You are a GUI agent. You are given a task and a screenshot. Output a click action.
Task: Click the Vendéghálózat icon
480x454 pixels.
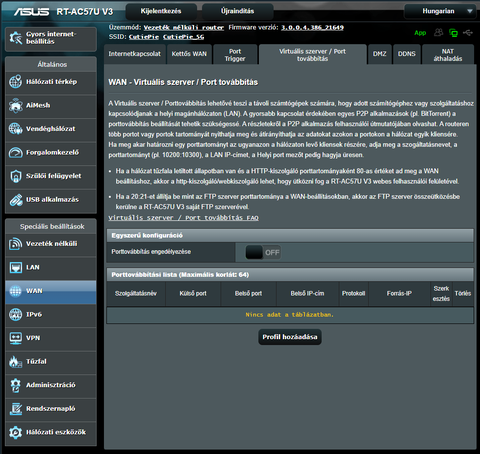15,129
